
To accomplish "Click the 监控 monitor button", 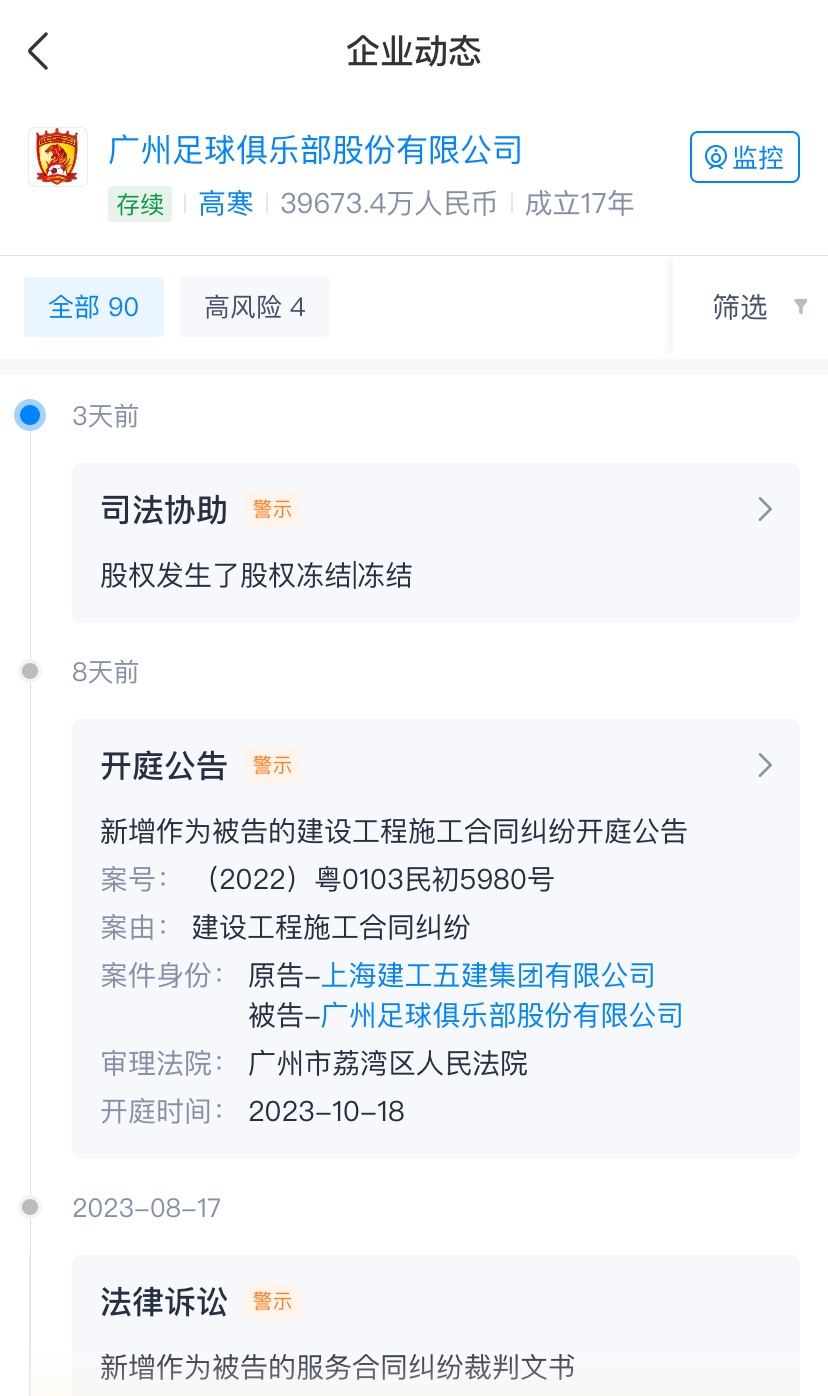I will (x=744, y=157).
